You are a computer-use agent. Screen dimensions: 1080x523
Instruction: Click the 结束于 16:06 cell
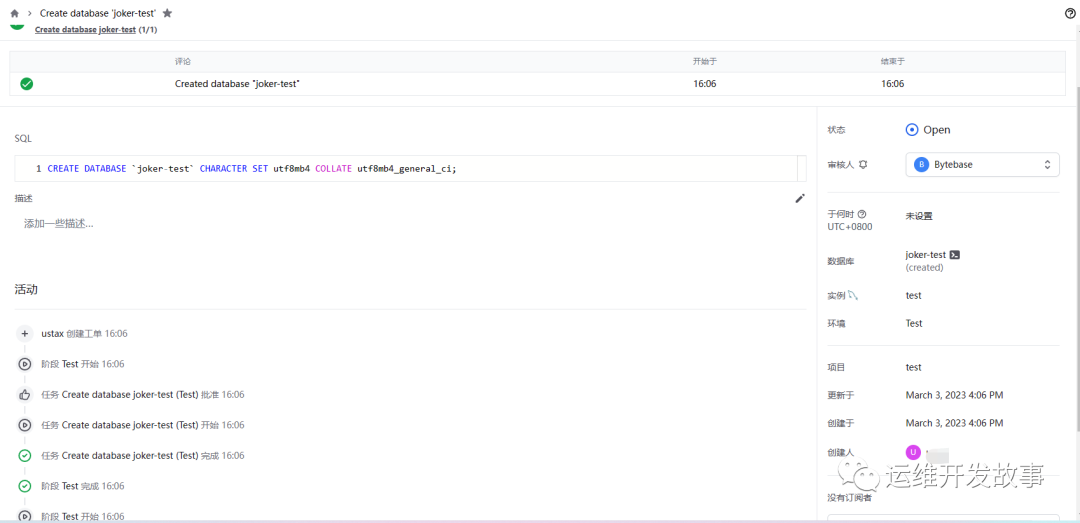[893, 84]
